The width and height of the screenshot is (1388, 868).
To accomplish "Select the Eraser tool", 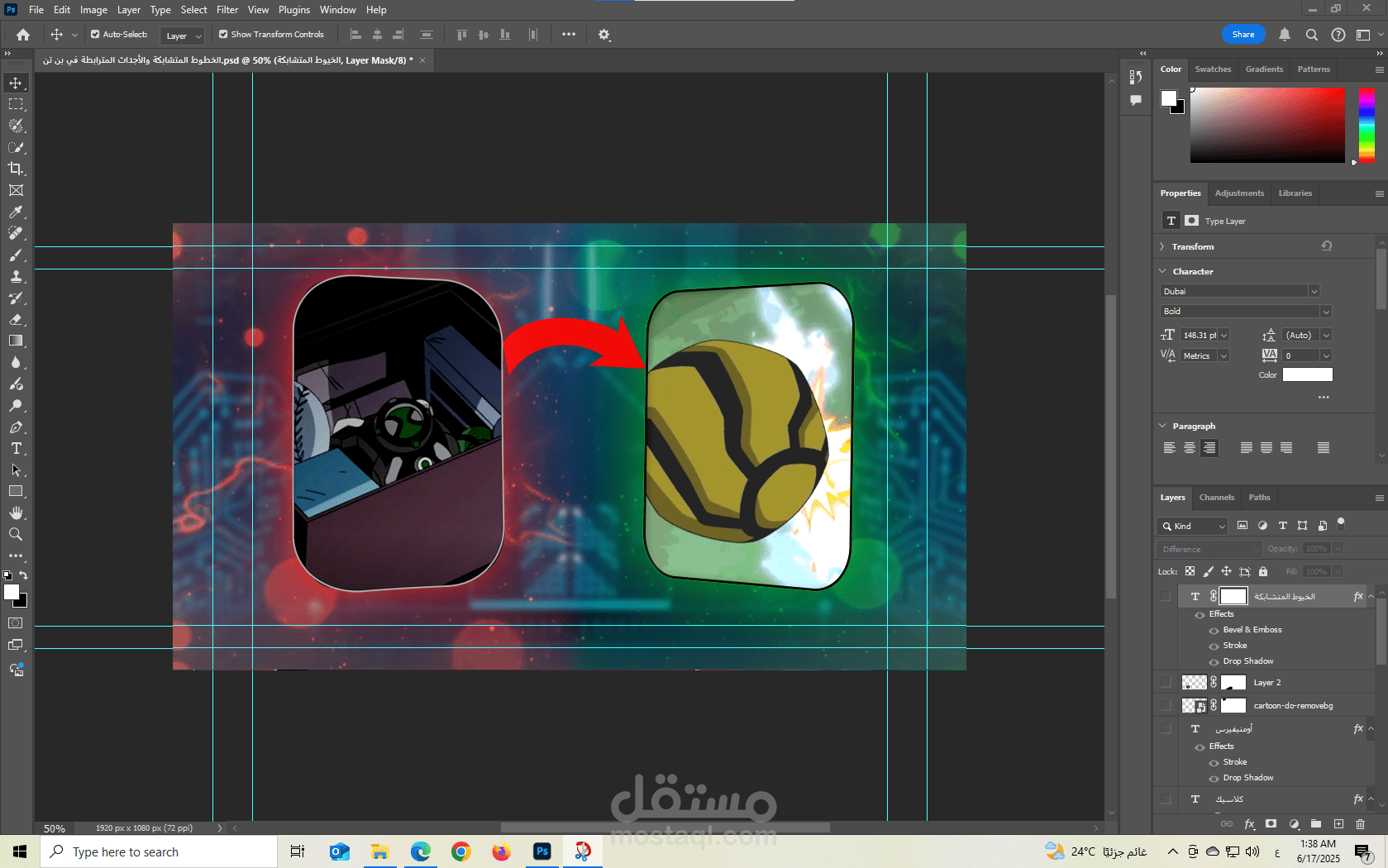I will [16, 319].
